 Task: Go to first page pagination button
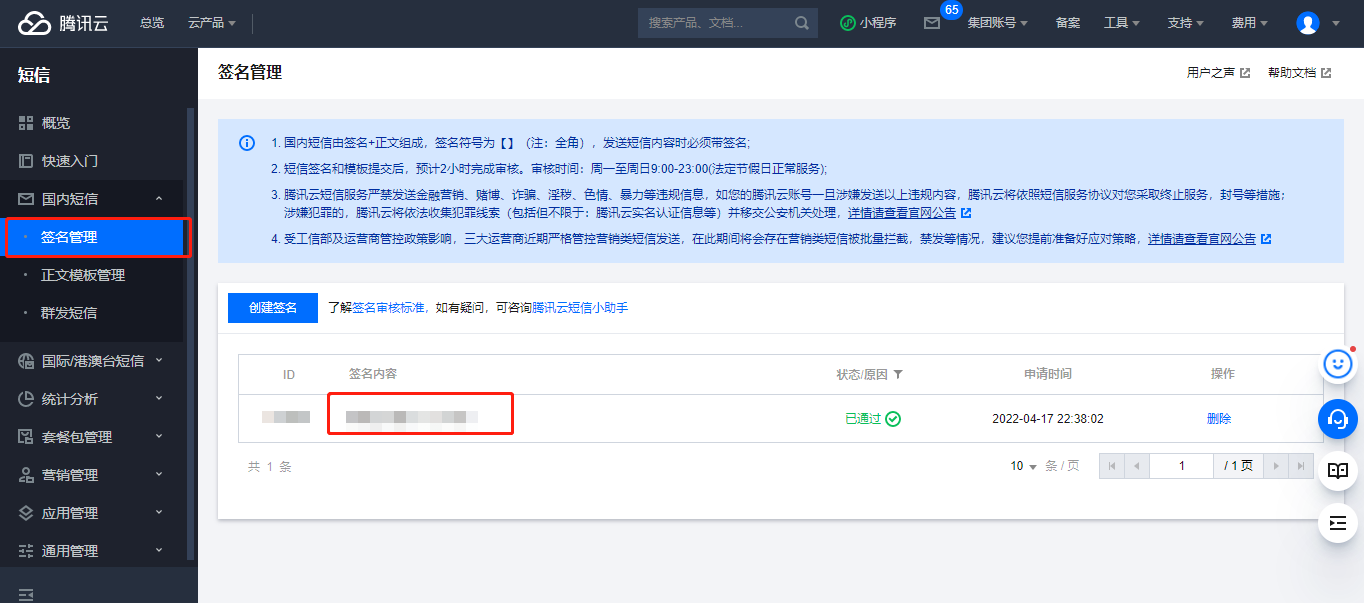1112,466
